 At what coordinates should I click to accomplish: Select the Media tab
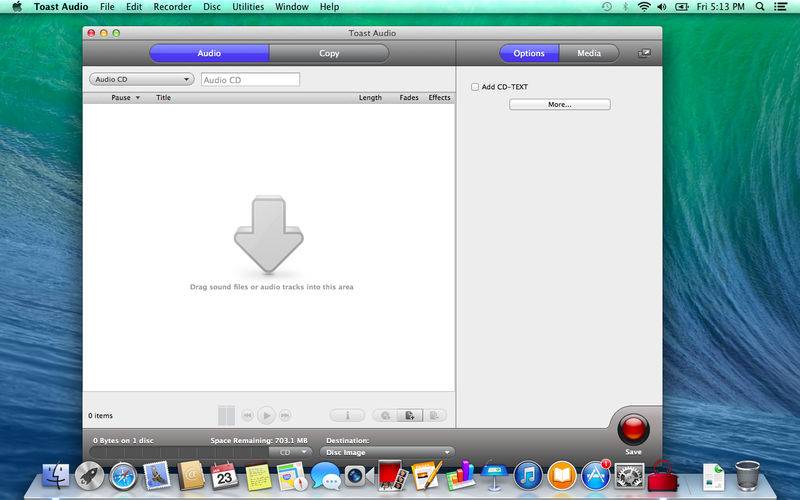(589, 53)
